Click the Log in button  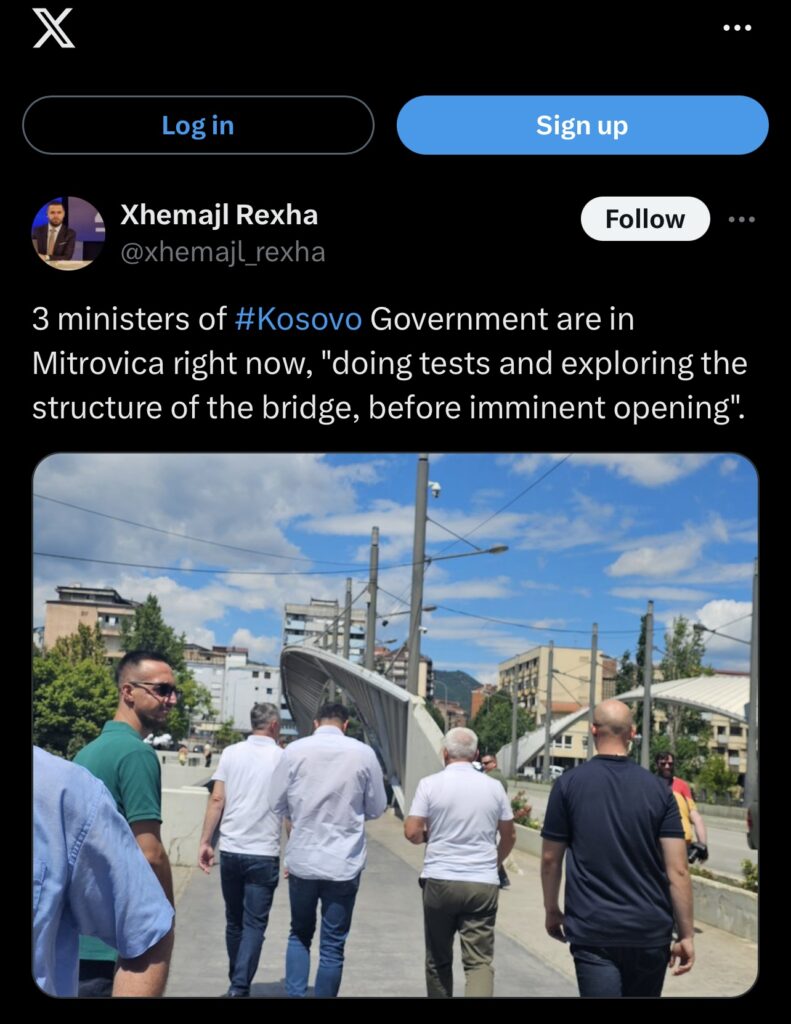(x=198, y=125)
